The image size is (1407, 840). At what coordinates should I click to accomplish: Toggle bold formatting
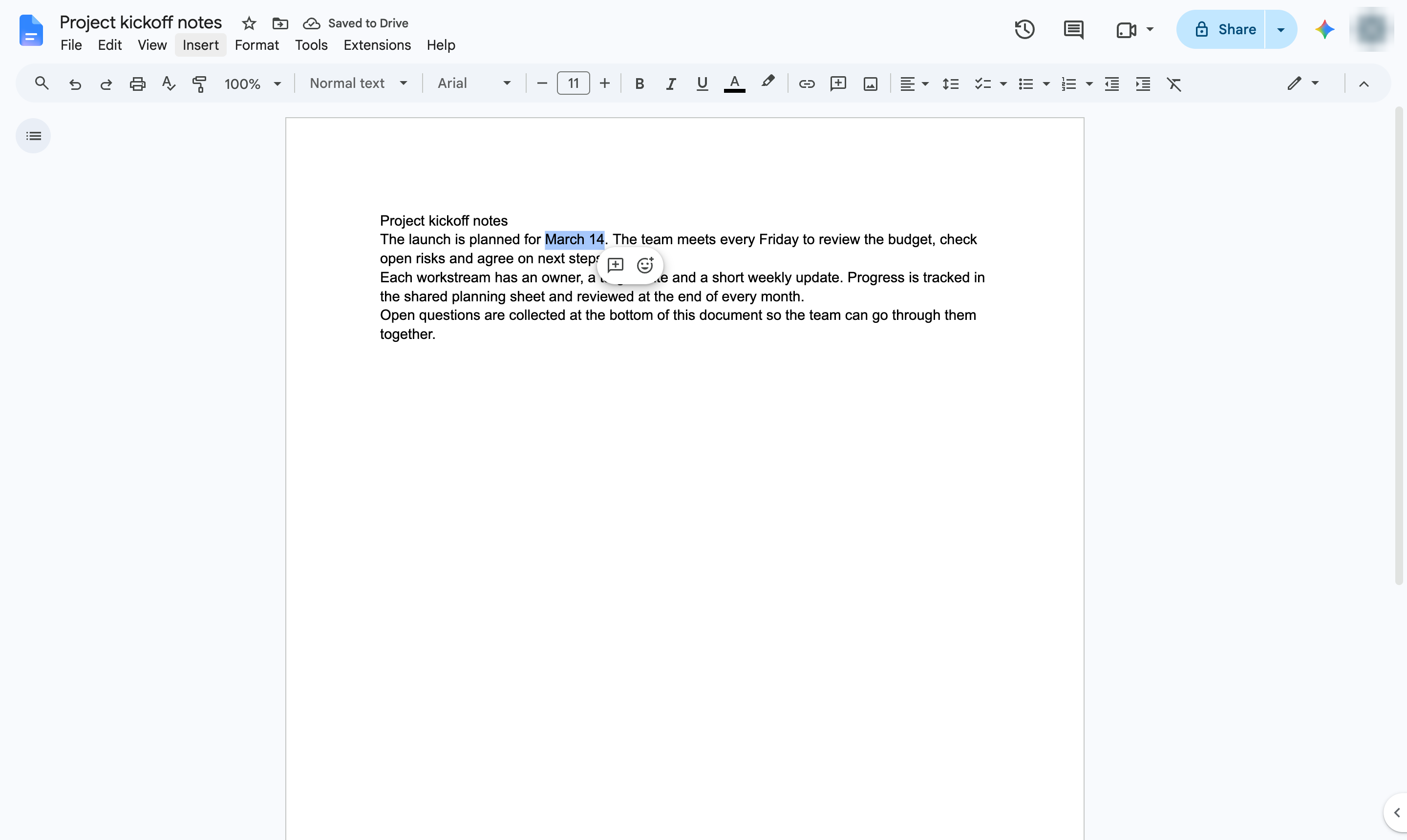(x=639, y=84)
